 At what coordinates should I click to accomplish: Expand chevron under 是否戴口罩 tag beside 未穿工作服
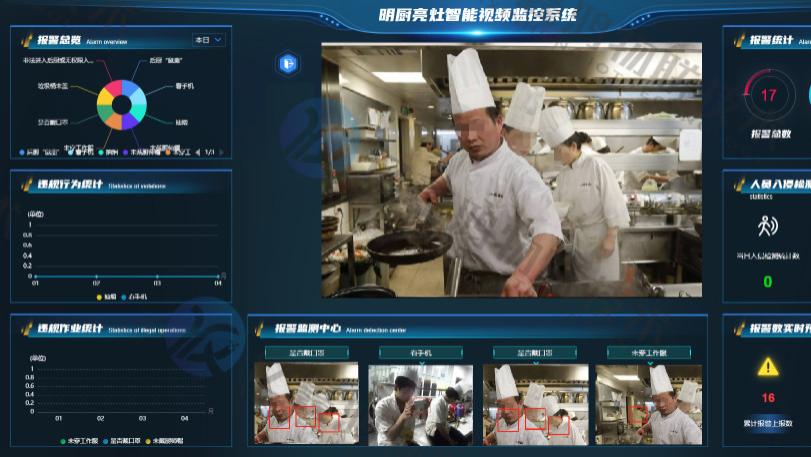pos(536,363)
